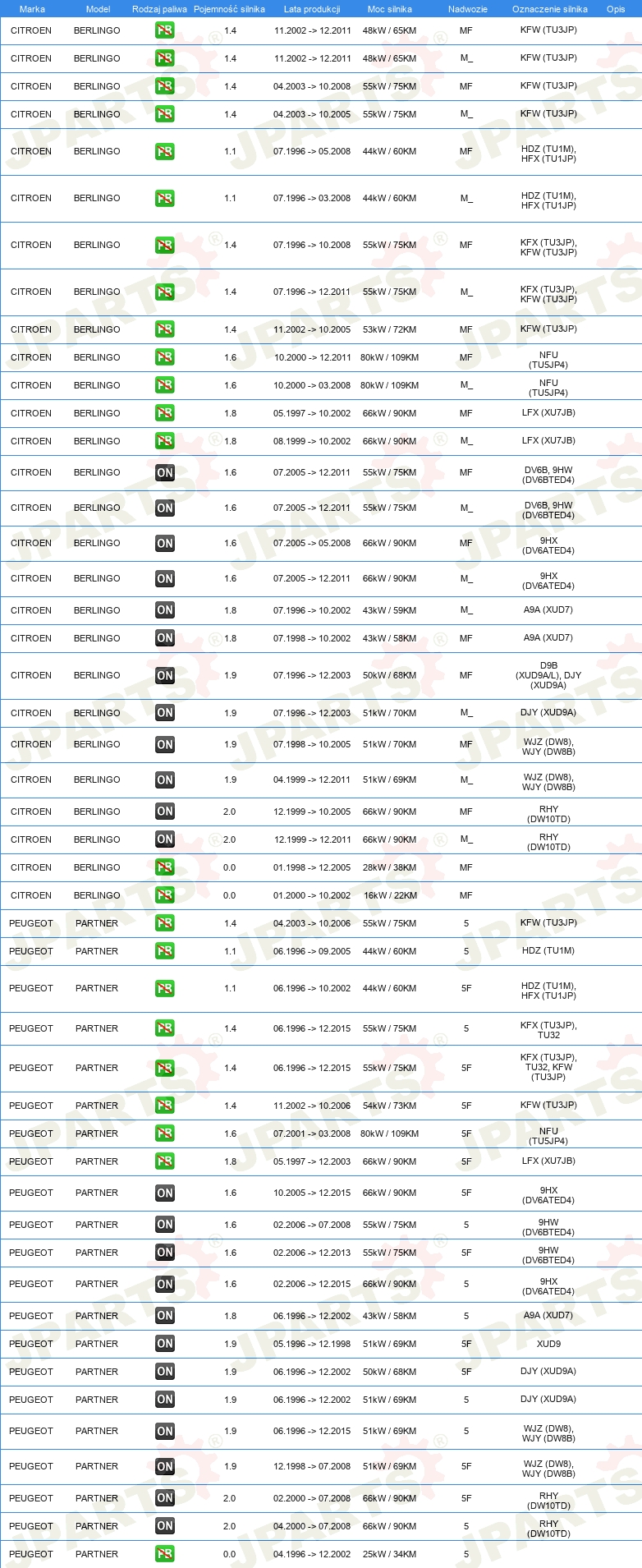The height and width of the screenshot is (1568, 642).
Task: Select PB icon in 06.1996 -> 09.2005 row
Action: pos(165,951)
